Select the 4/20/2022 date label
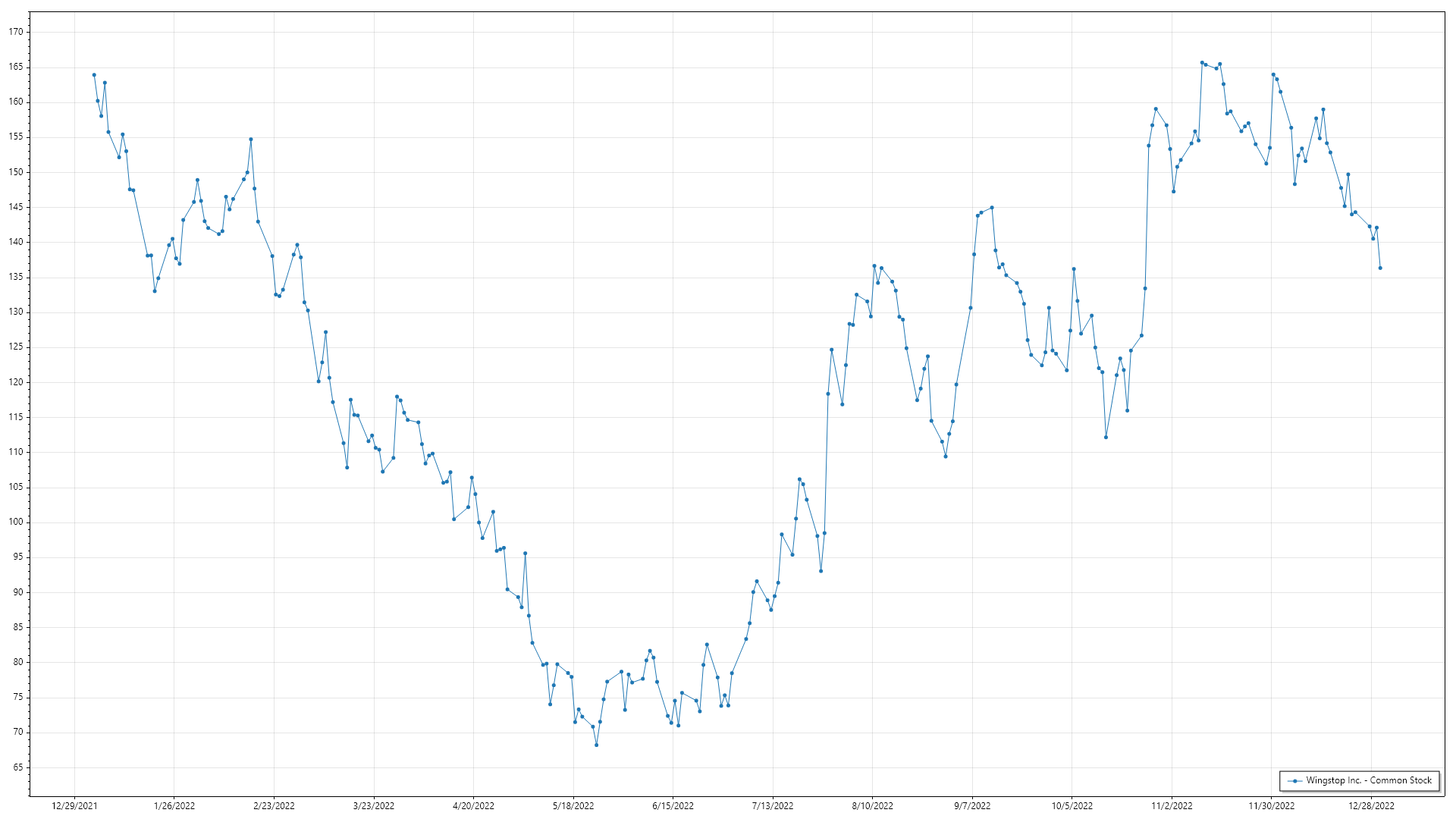Viewport: 1456px width, 819px height. click(473, 805)
